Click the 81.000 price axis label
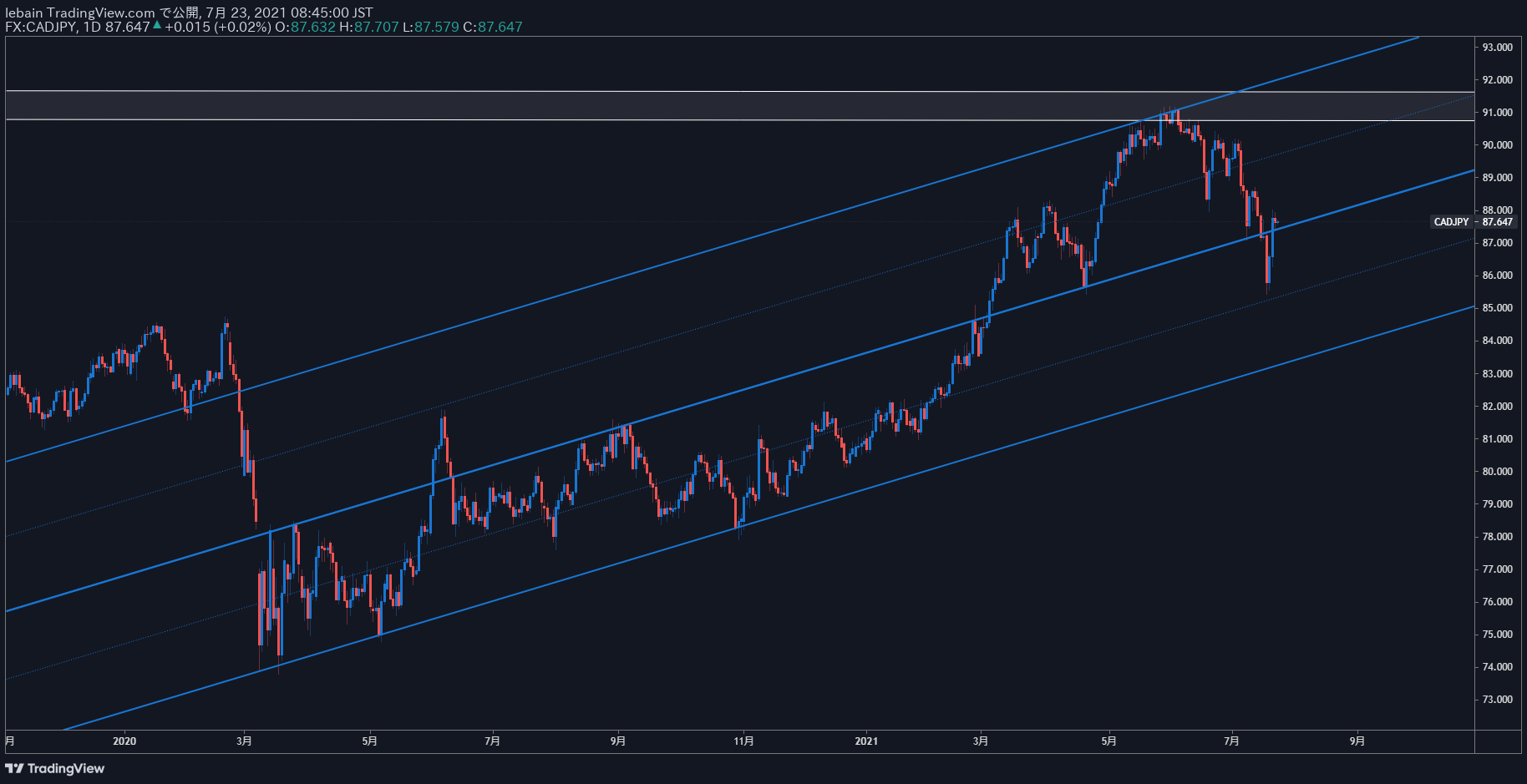This screenshot has height=784, width=1527. 1497,439
